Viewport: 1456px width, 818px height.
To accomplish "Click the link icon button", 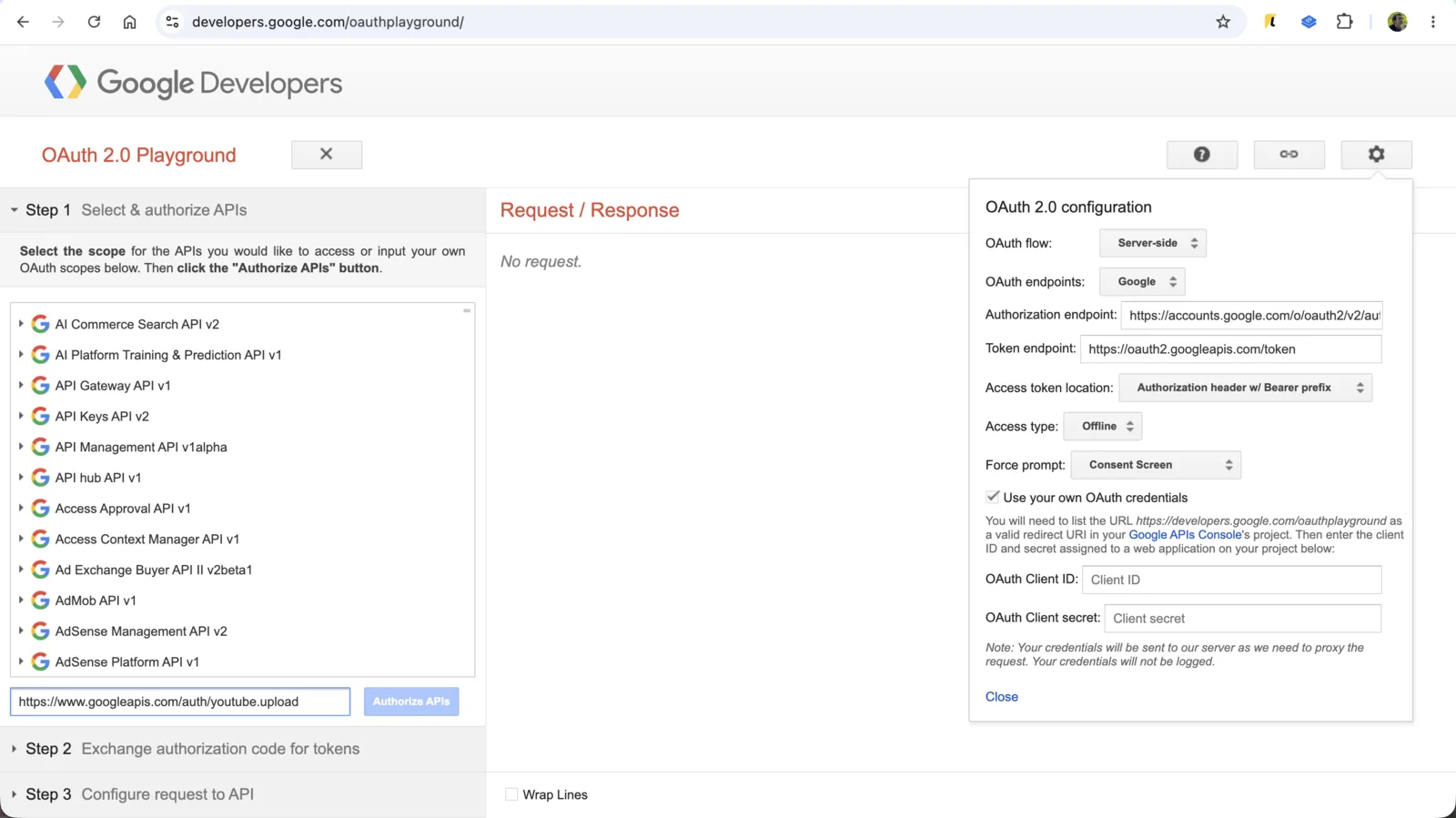I will click(x=1289, y=155).
